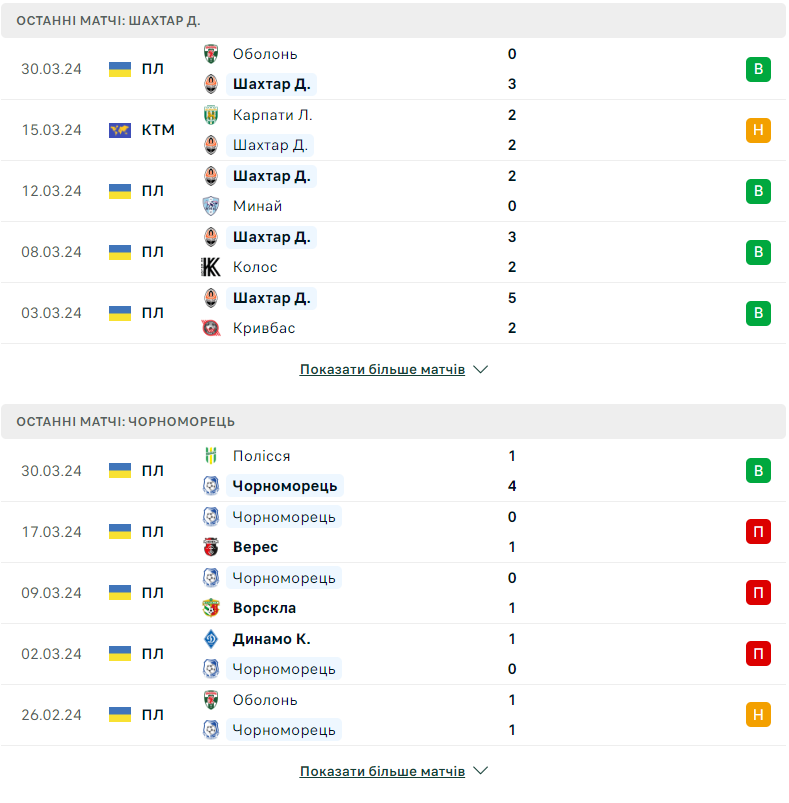Click the Динамо К. team logo
This screenshot has height=803, width=789.
click(x=211, y=639)
